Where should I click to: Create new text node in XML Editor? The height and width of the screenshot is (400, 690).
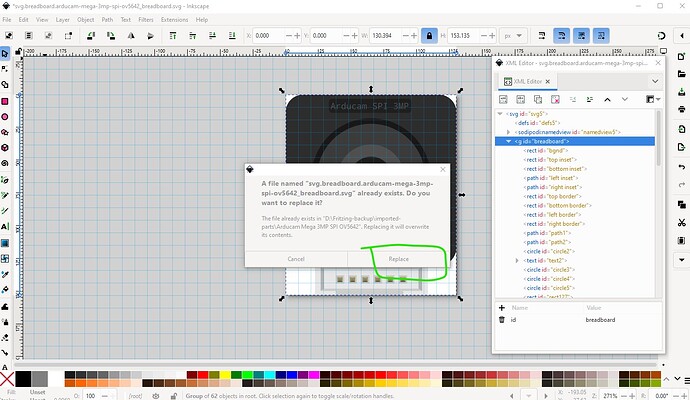[x=521, y=99]
